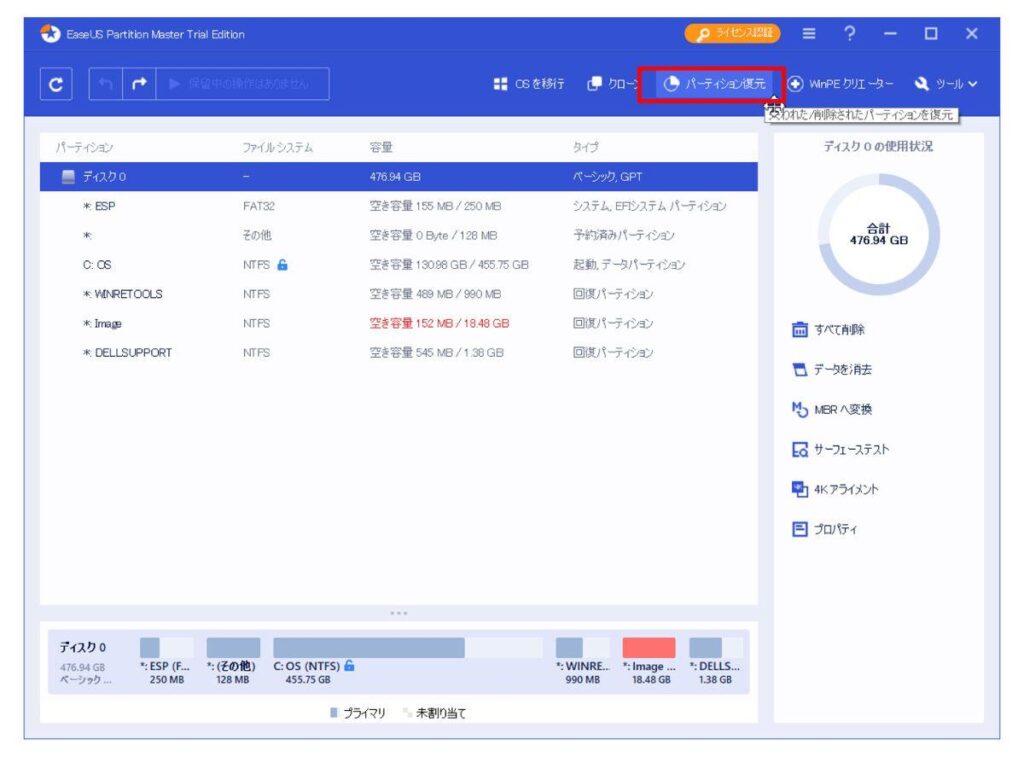The height and width of the screenshot is (763, 1024).
Task: Click すべて削除 action
Action: tap(828, 329)
